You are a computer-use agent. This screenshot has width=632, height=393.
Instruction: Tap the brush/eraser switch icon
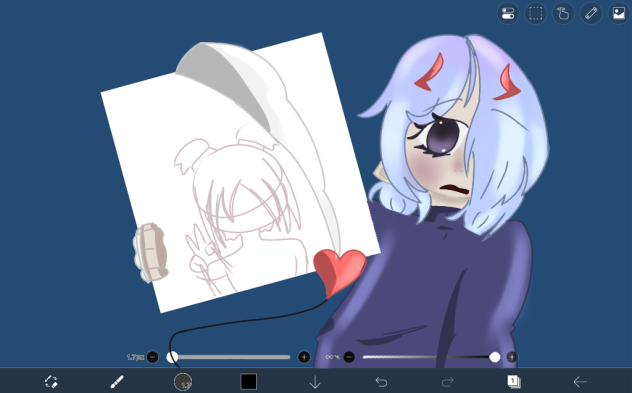click(x=51, y=381)
